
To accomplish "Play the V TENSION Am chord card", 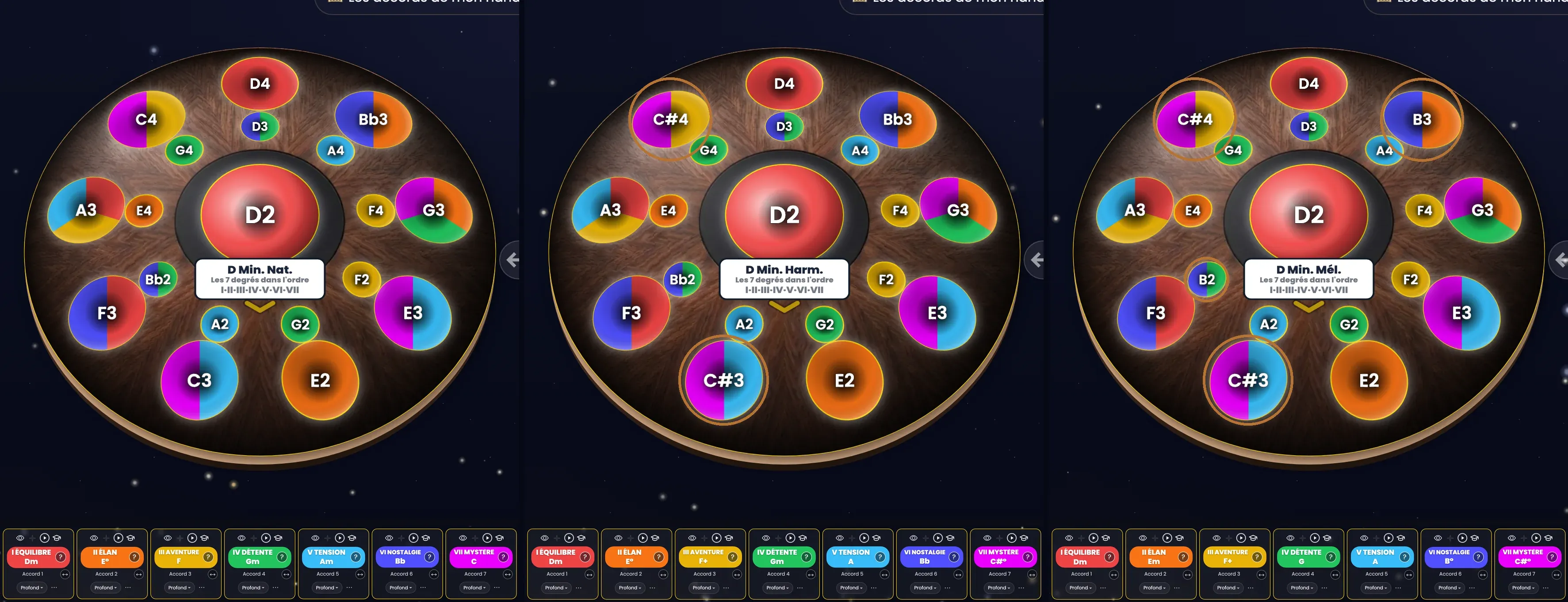I will pyautogui.click(x=340, y=538).
